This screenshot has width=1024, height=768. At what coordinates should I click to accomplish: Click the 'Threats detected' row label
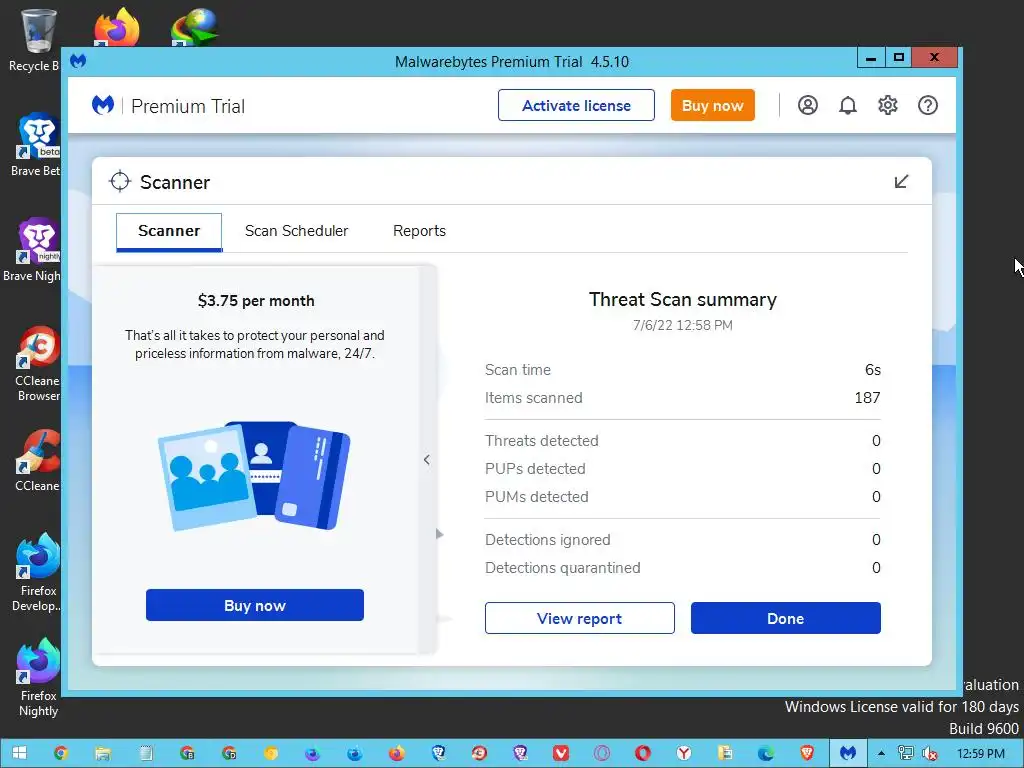pyautogui.click(x=541, y=441)
